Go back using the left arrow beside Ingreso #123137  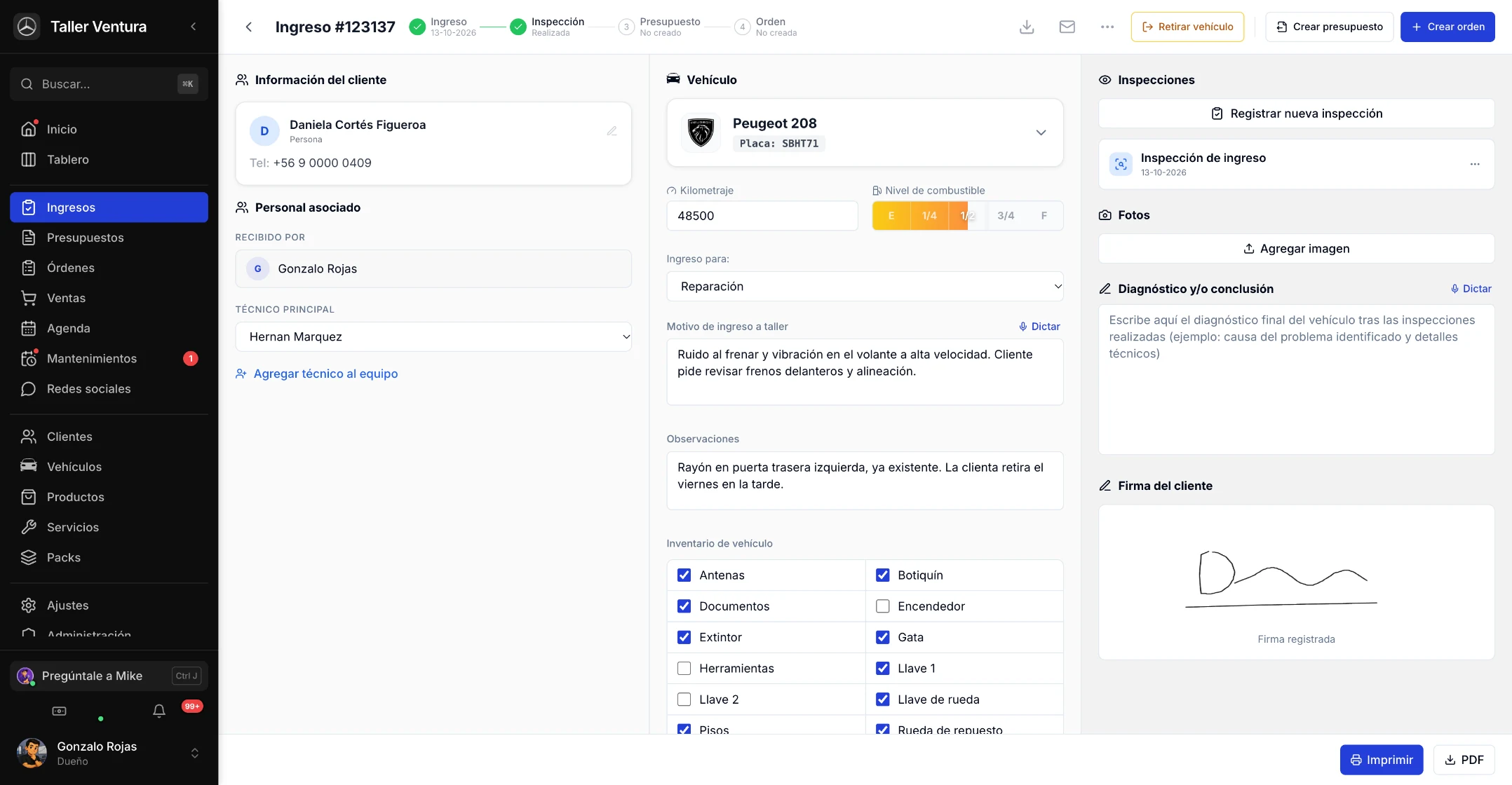(248, 27)
